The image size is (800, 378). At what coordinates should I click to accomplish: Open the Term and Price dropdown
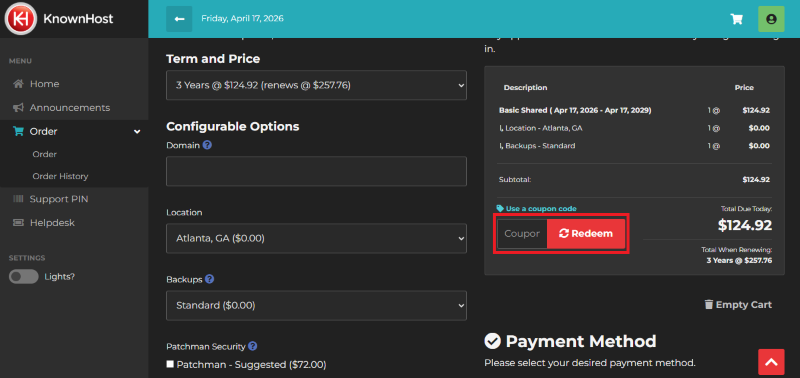[316, 85]
